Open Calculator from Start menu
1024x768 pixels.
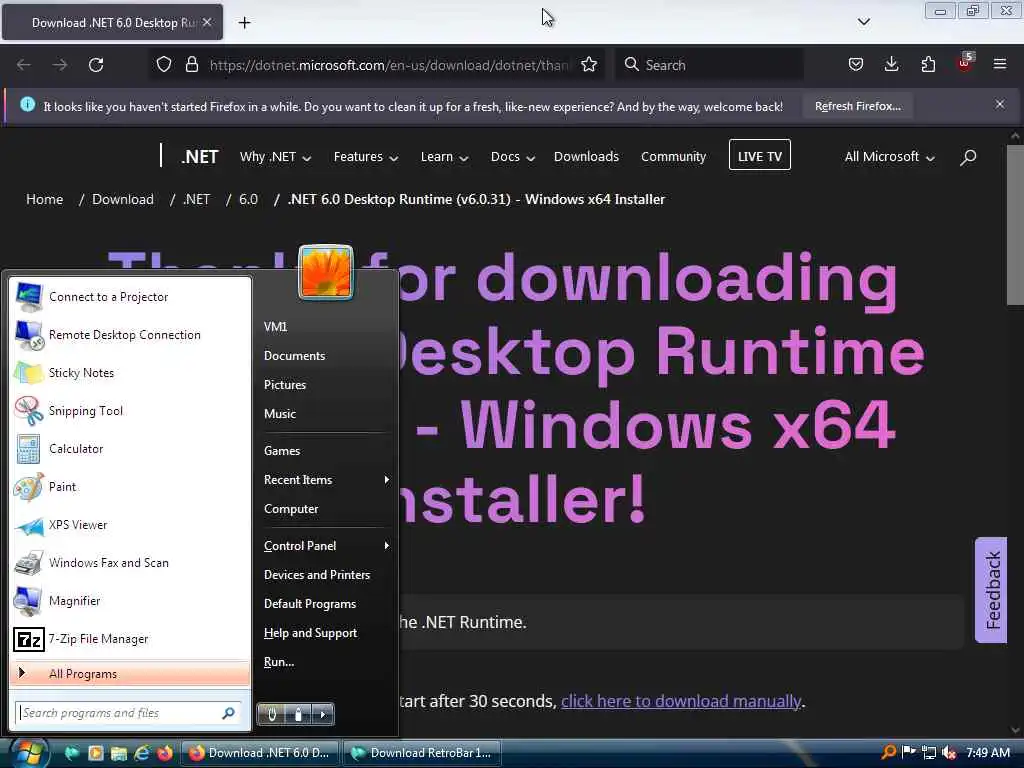tap(130, 449)
